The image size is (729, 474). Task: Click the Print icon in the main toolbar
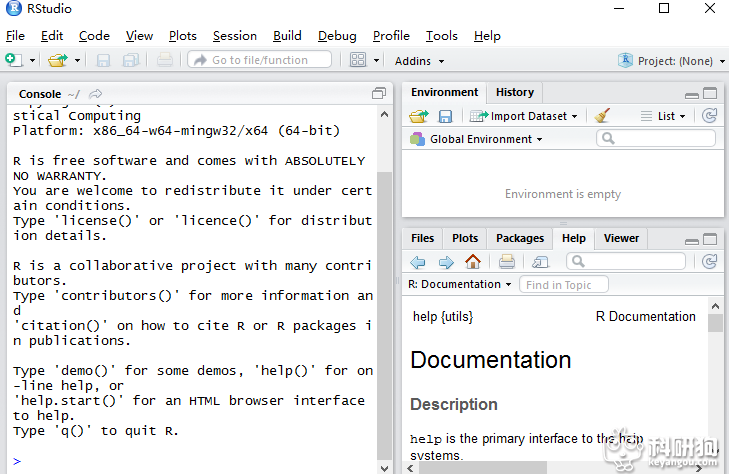coord(165,60)
